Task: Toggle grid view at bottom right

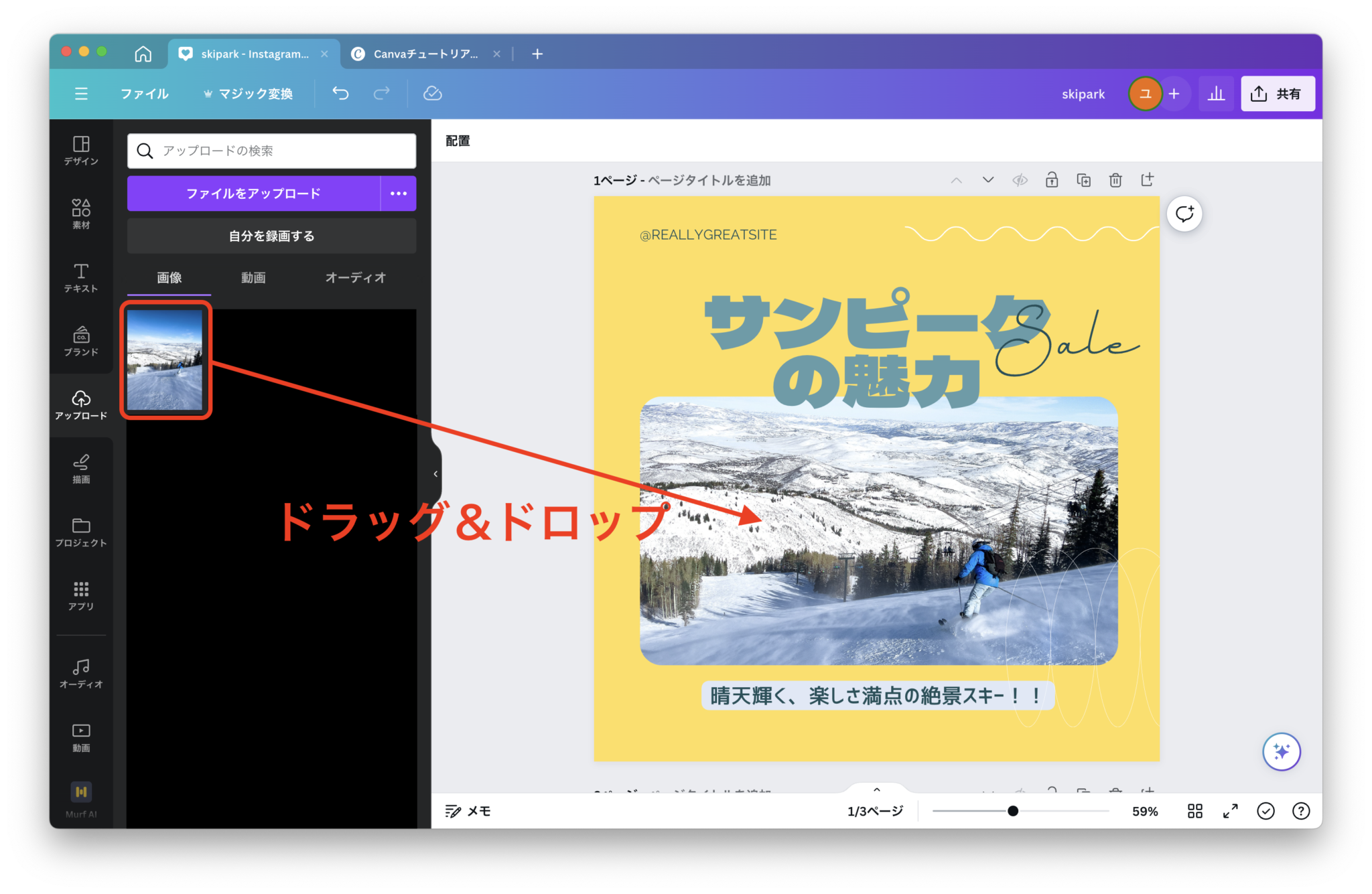Action: (x=1194, y=811)
